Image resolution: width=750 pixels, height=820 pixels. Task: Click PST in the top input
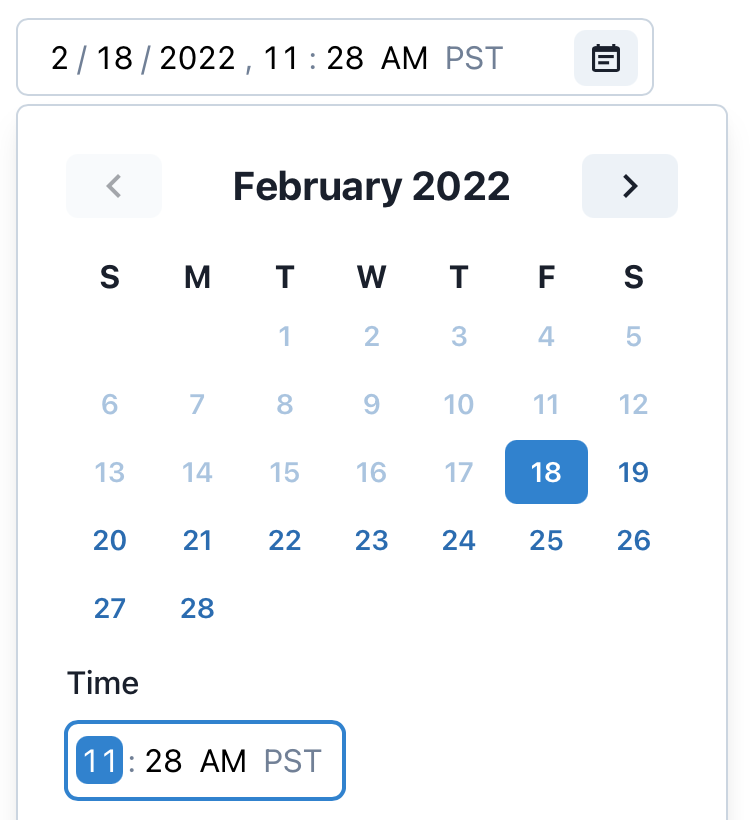coord(473,58)
